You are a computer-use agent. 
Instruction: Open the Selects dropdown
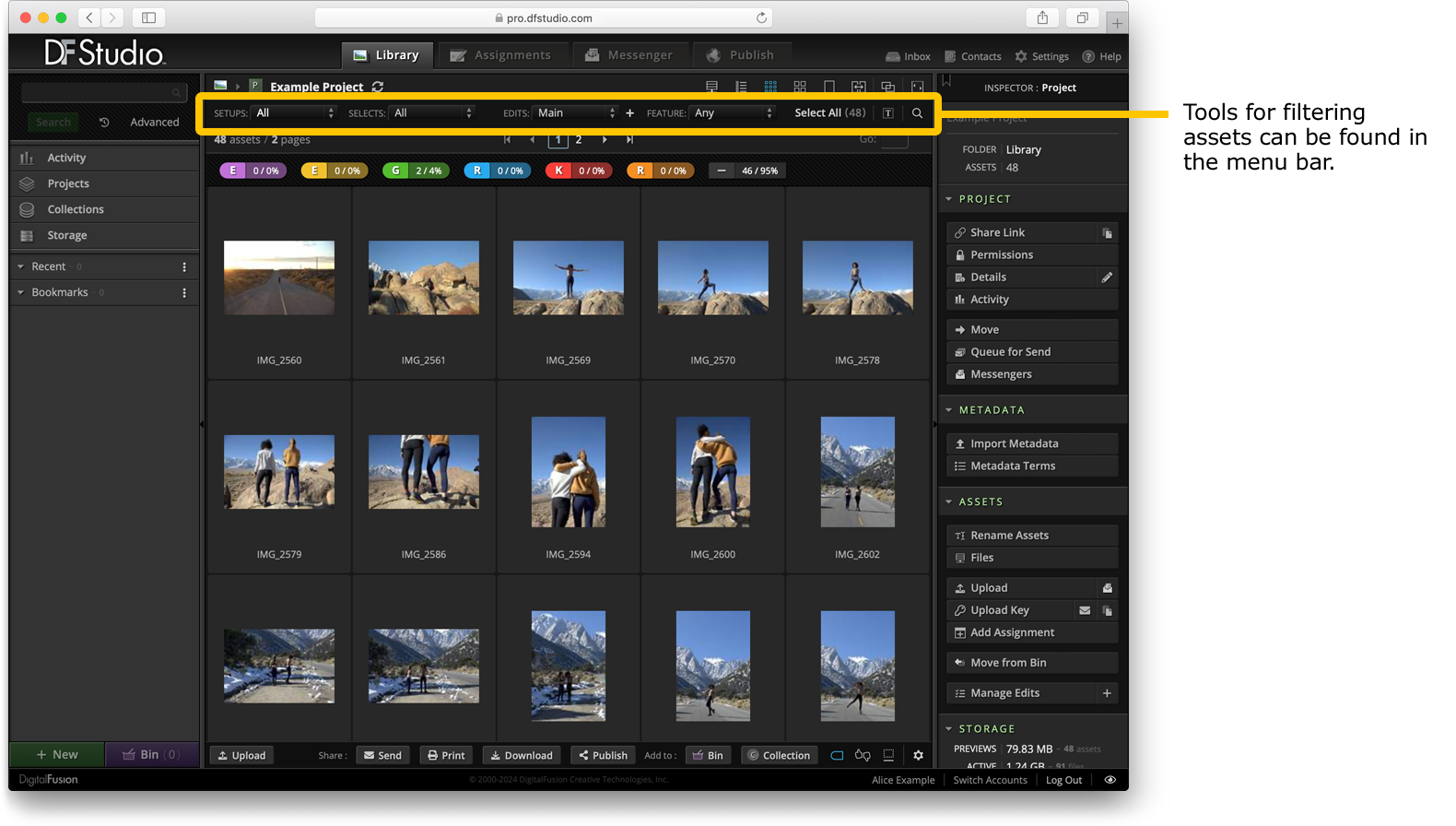432,113
